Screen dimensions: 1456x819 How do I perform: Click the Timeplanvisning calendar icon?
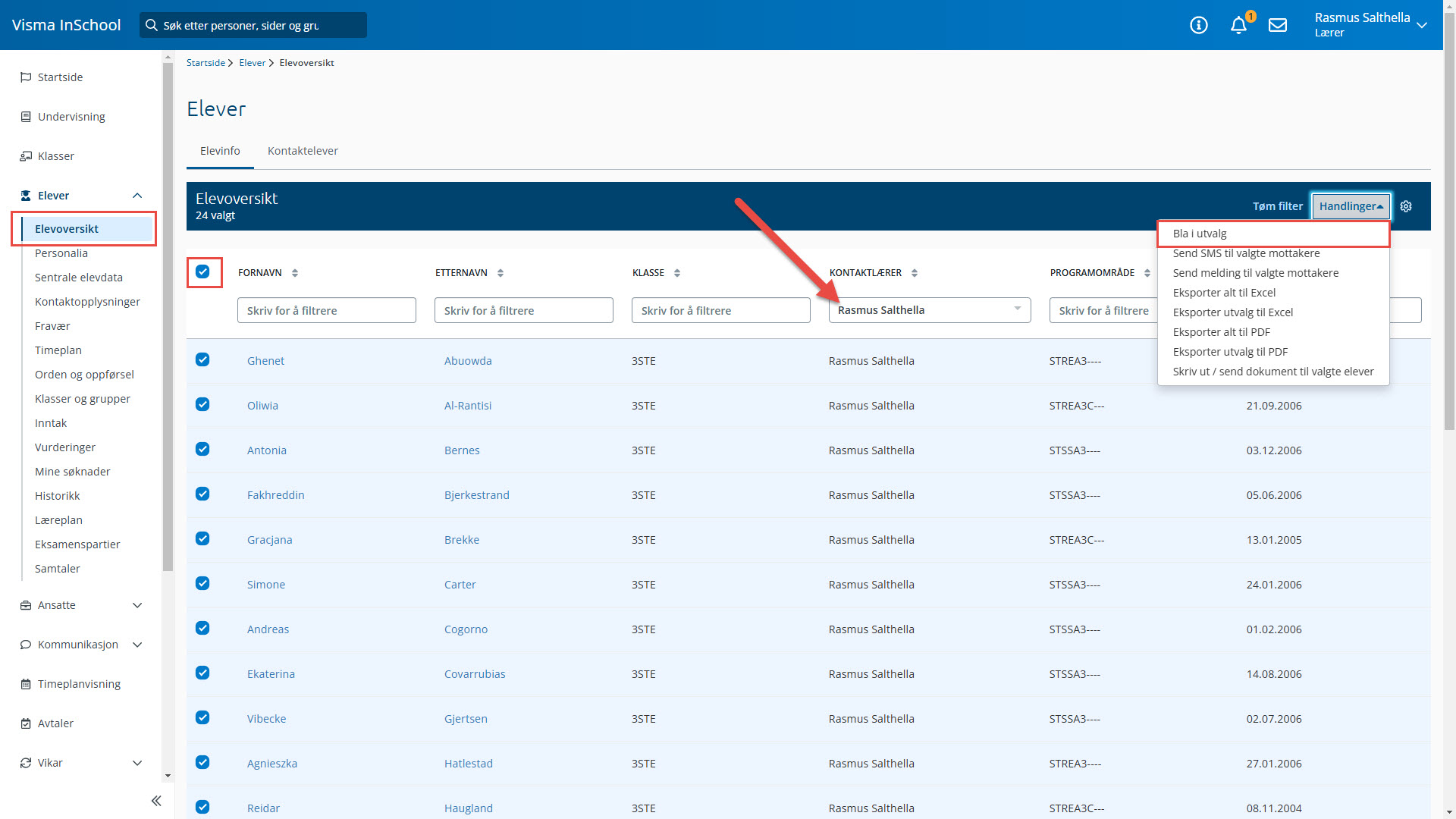coord(26,684)
